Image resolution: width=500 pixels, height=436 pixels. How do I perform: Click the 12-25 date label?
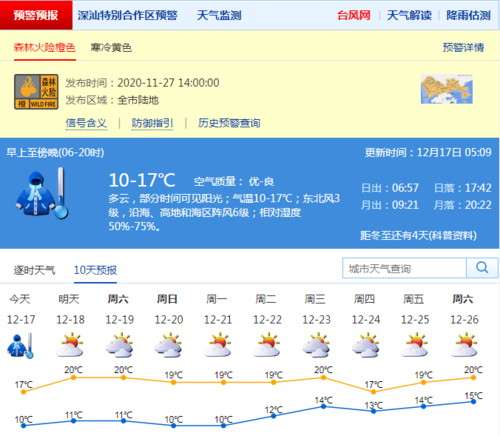click(x=415, y=320)
